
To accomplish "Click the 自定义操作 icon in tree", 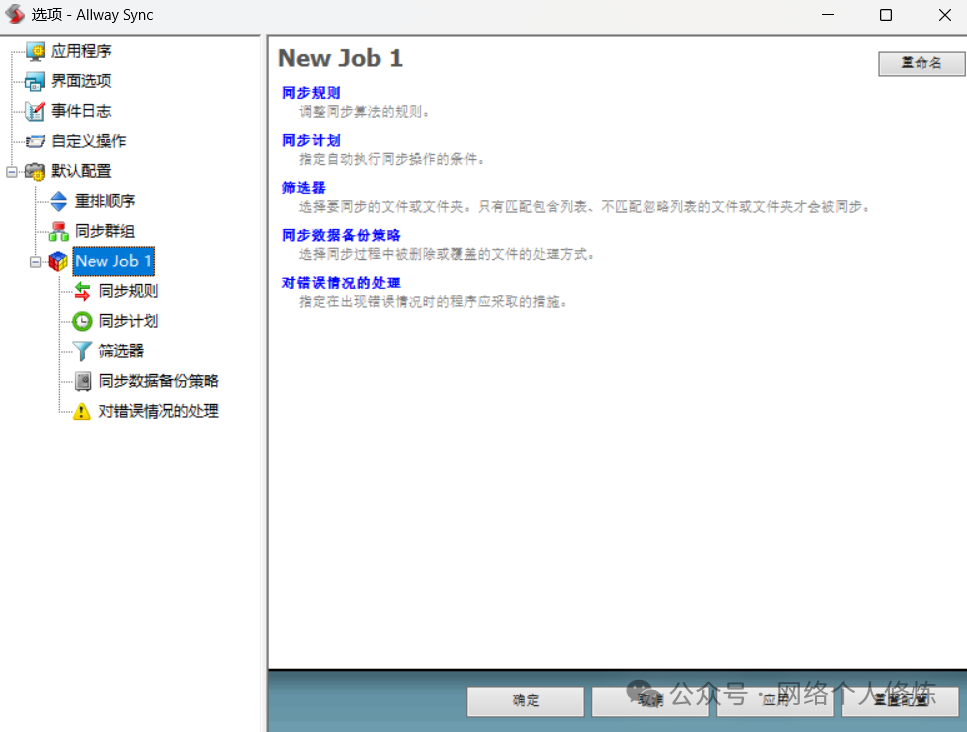I will (x=35, y=141).
